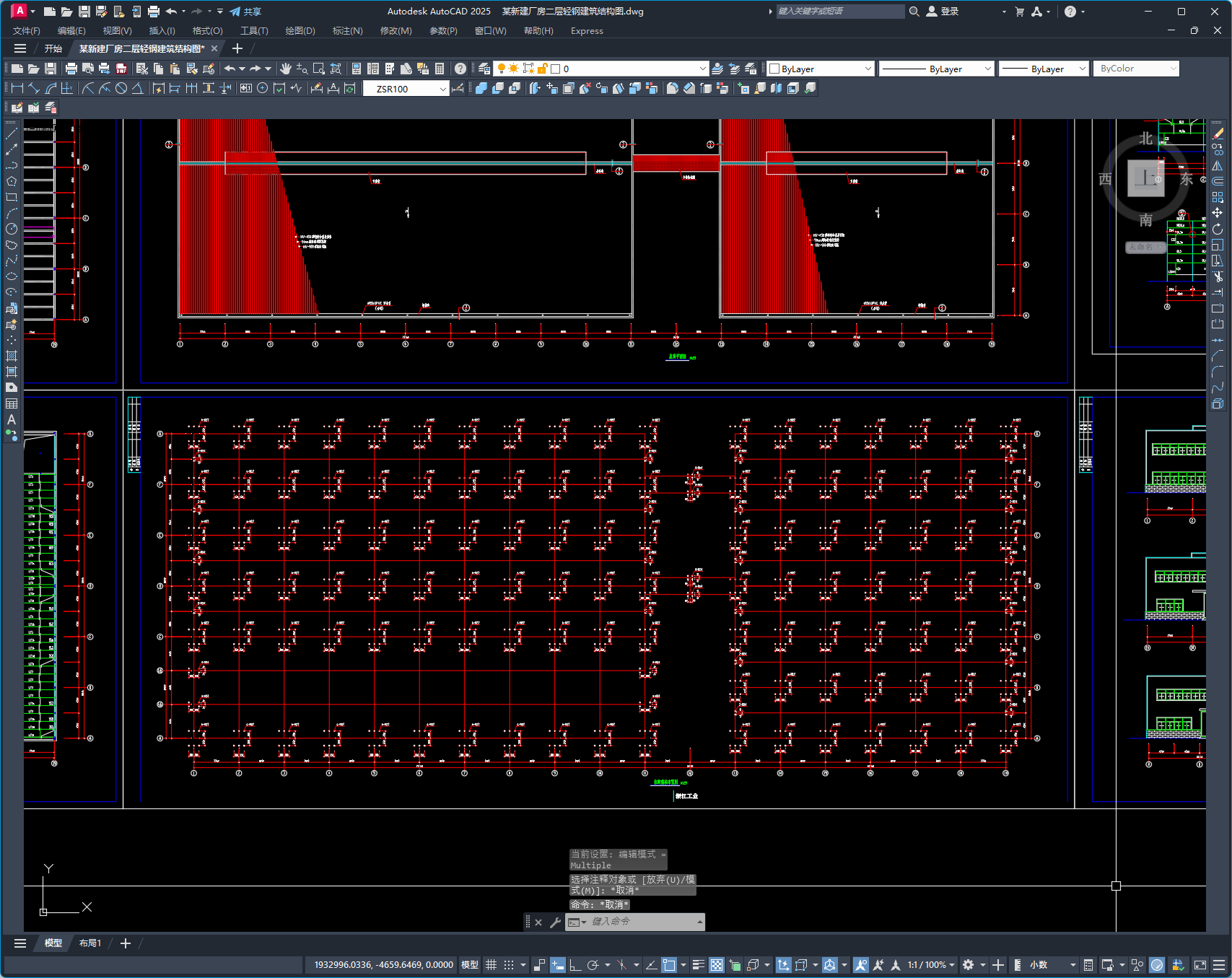The width and height of the screenshot is (1232, 978).
Task: Click the Help question mark icon
Action: coord(460,69)
